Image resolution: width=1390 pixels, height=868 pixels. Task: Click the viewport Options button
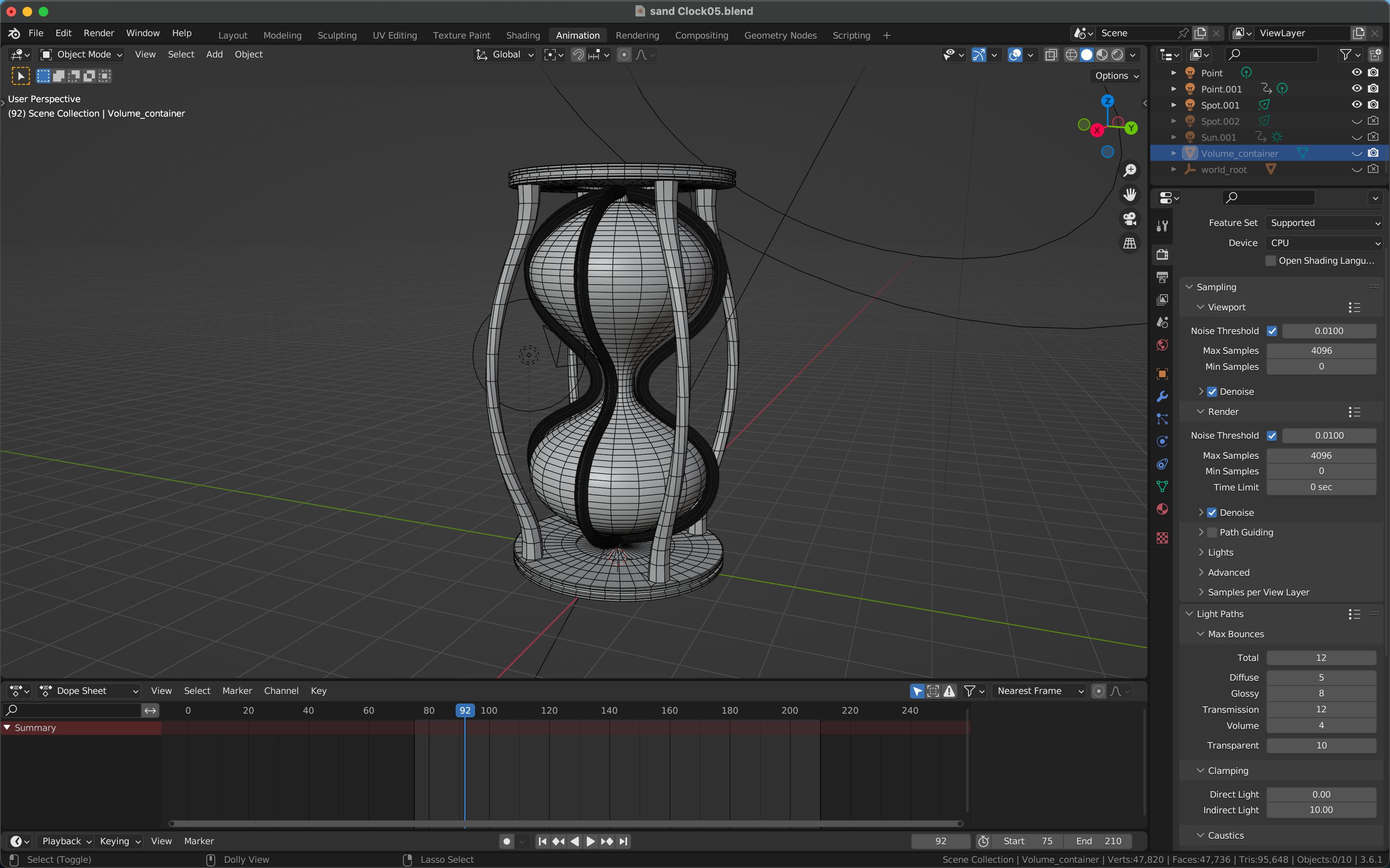pyautogui.click(x=1116, y=76)
